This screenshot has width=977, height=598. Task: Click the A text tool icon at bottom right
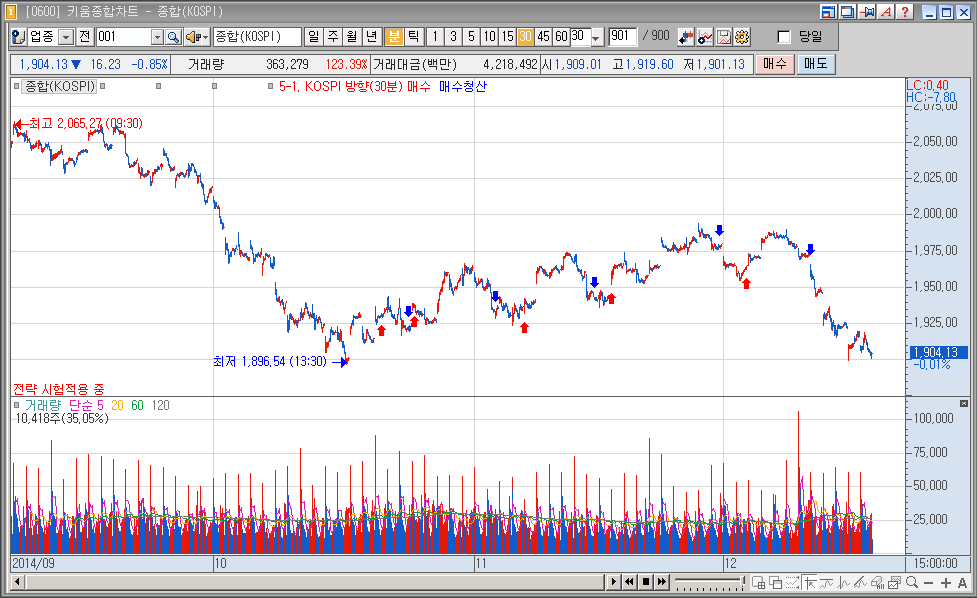point(962,583)
